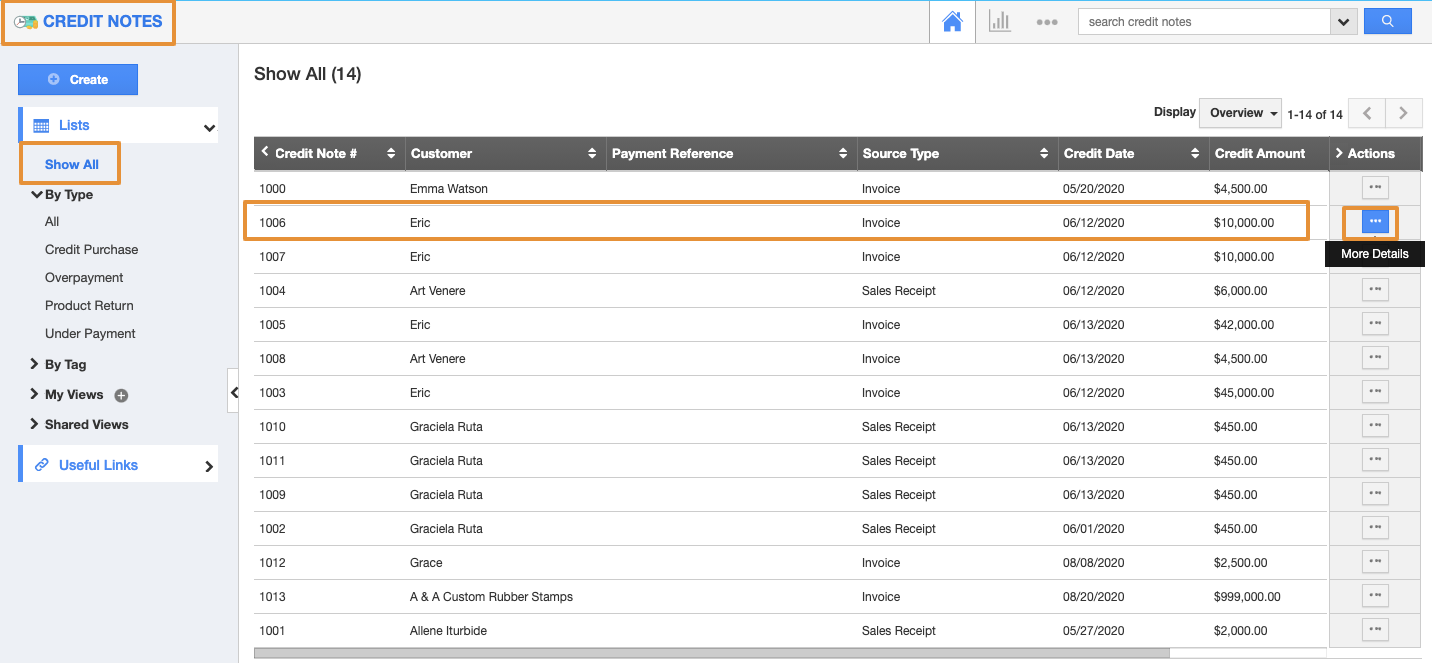
Task: Click the search credit notes input field
Action: click(1203, 22)
